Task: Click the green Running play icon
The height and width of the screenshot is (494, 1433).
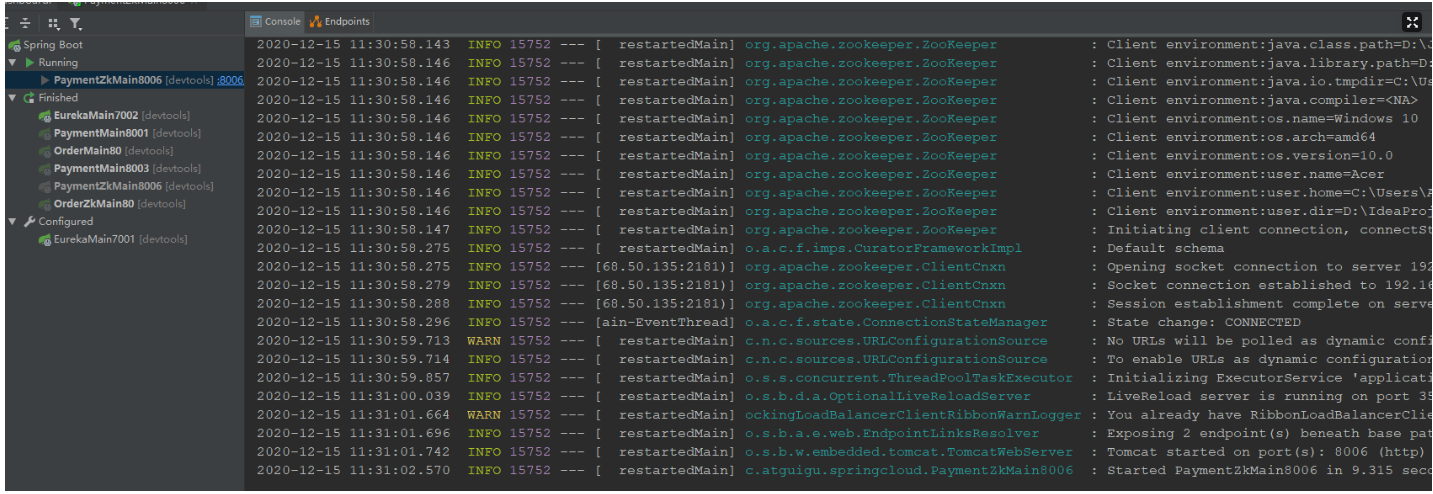Action: point(29,63)
